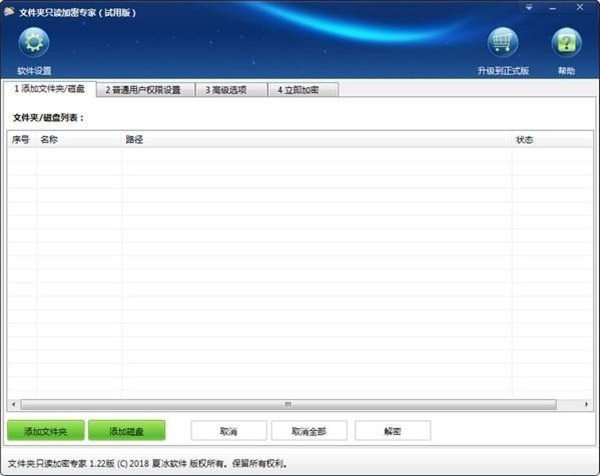The width and height of the screenshot is (600, 476).
Task: Minimize the window
Action: click(553, 8)
